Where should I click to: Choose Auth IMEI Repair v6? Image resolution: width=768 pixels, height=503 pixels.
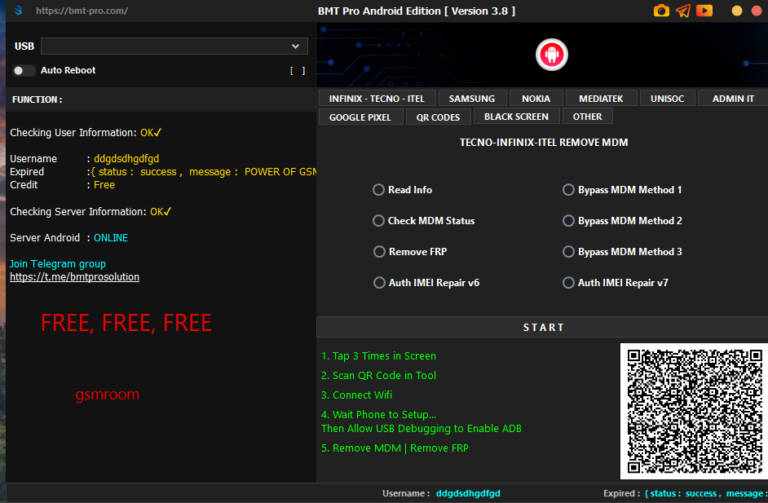coord(427,283)
